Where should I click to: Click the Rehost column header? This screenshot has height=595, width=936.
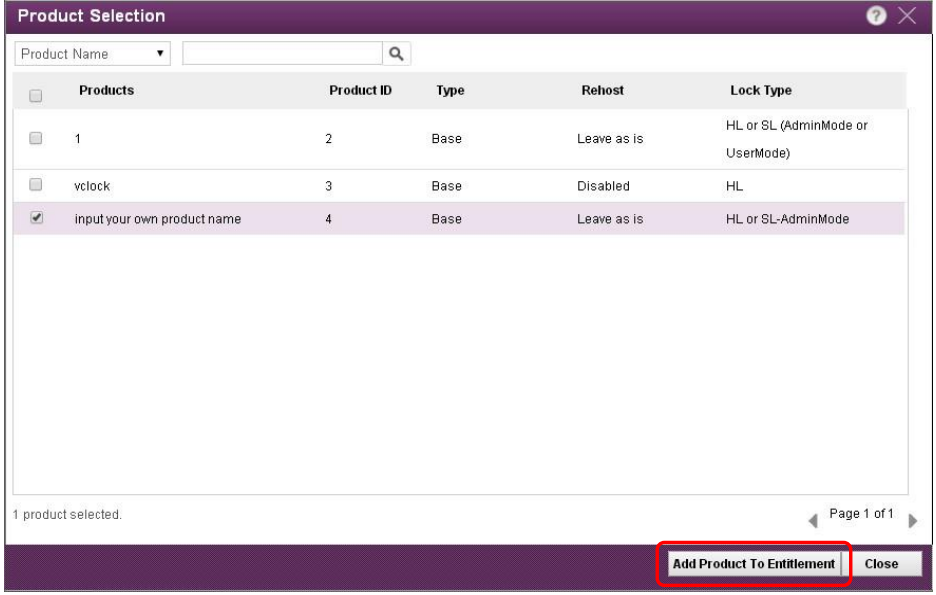click(602, 91)
